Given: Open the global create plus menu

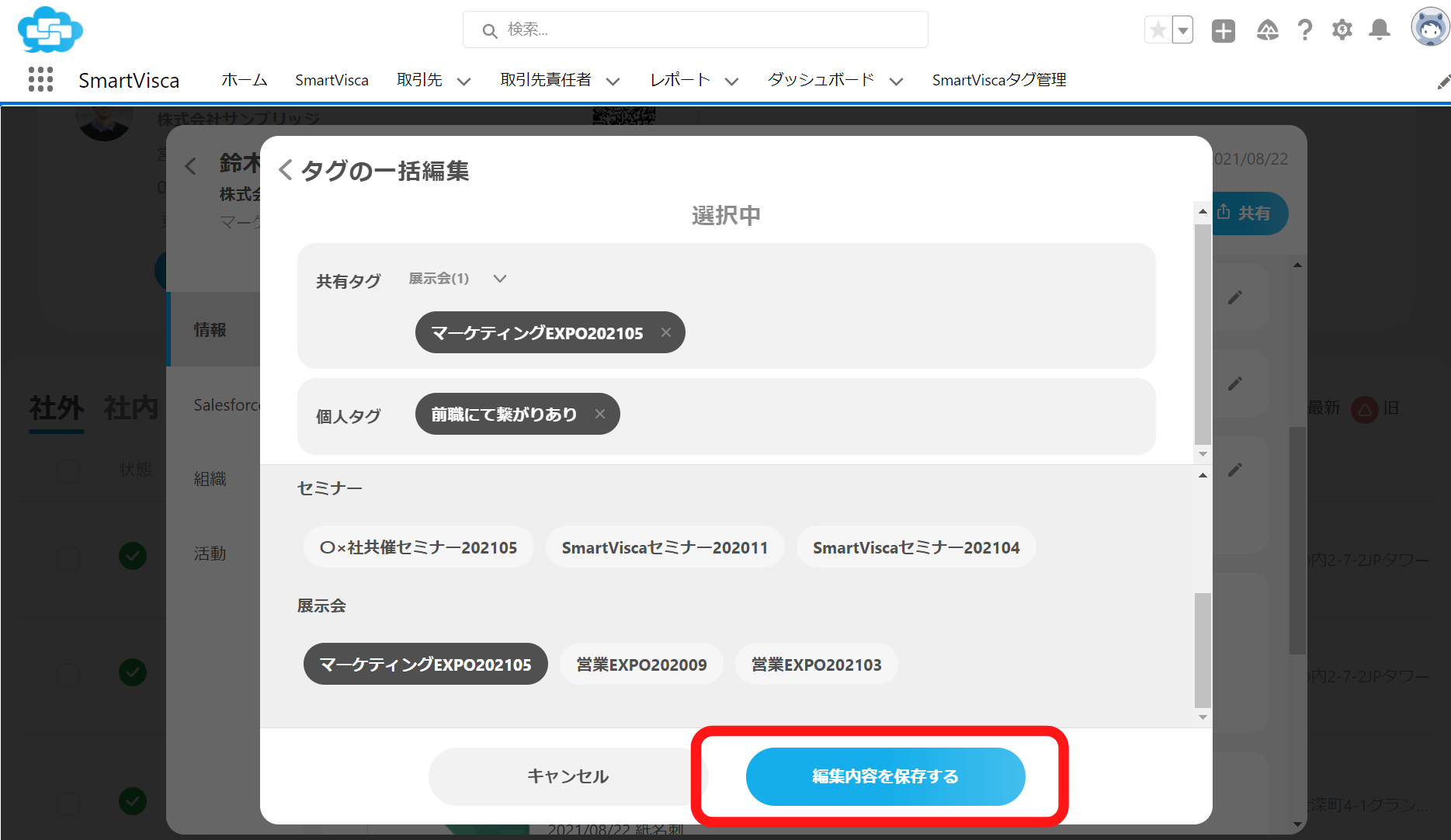Looking at the screenshot, I should point(1224,30).
